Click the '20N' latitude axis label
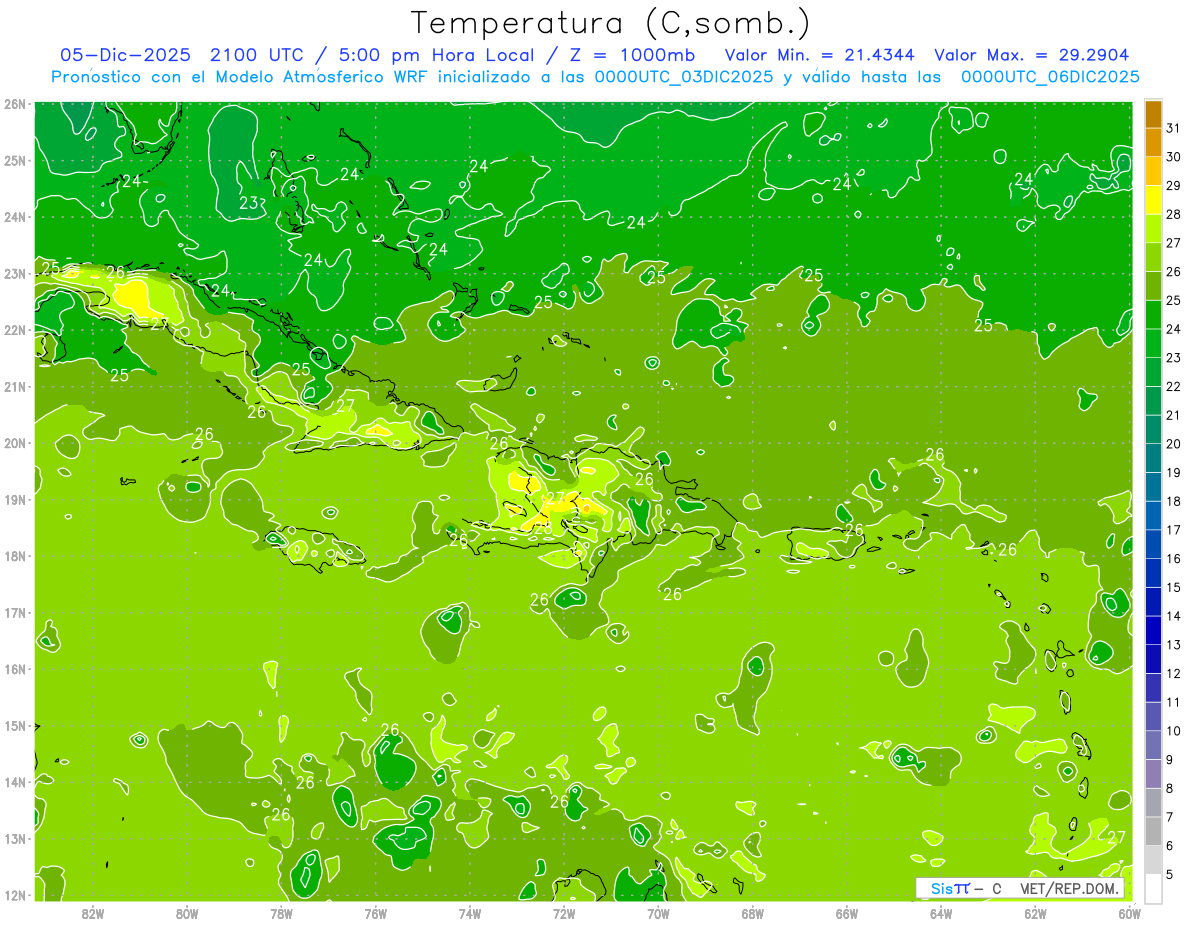The width and height of the screenshot is (1200, 927). 14,443
